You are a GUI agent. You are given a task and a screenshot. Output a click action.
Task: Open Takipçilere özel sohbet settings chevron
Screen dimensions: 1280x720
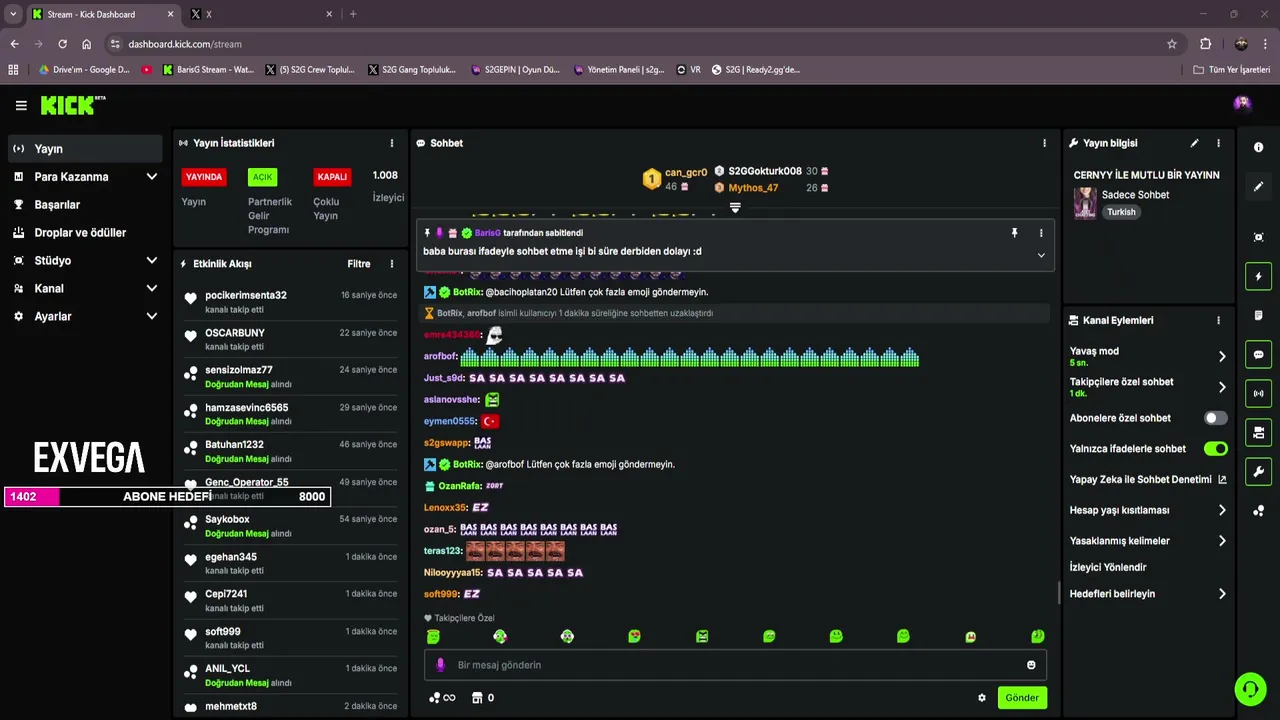pyautogui.click(x=1222, y=387)
